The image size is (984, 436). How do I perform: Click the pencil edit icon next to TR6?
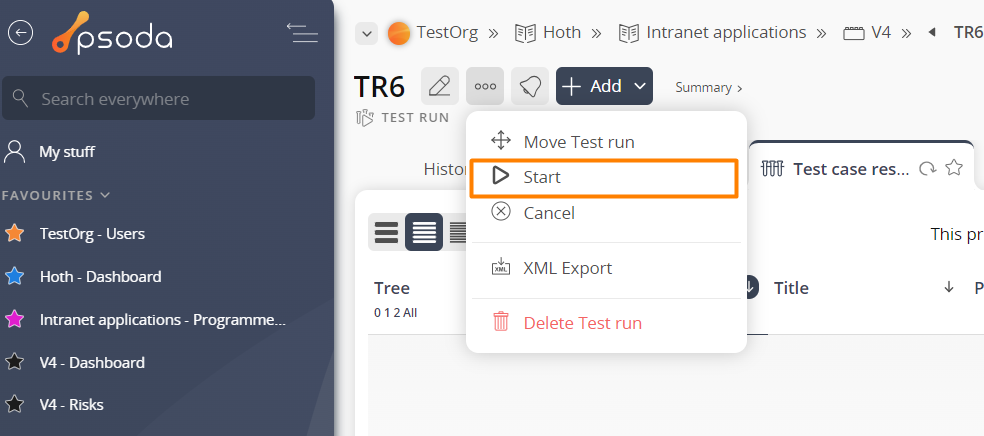point(440,86)
